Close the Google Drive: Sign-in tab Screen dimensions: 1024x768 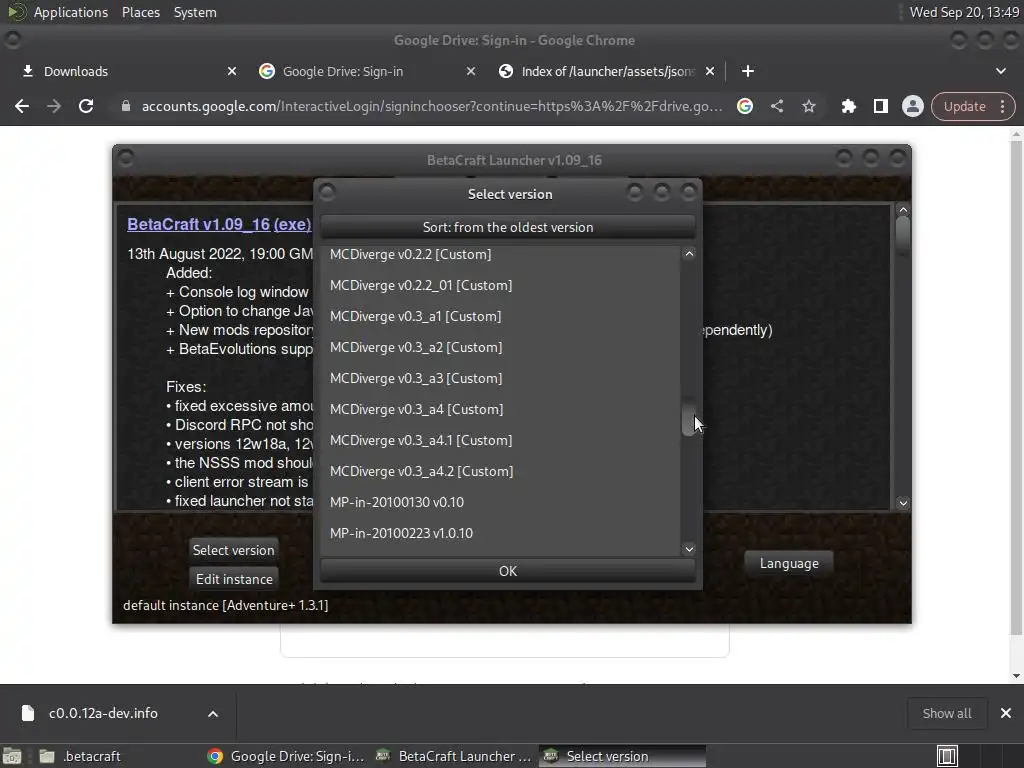tap(470, 71)
